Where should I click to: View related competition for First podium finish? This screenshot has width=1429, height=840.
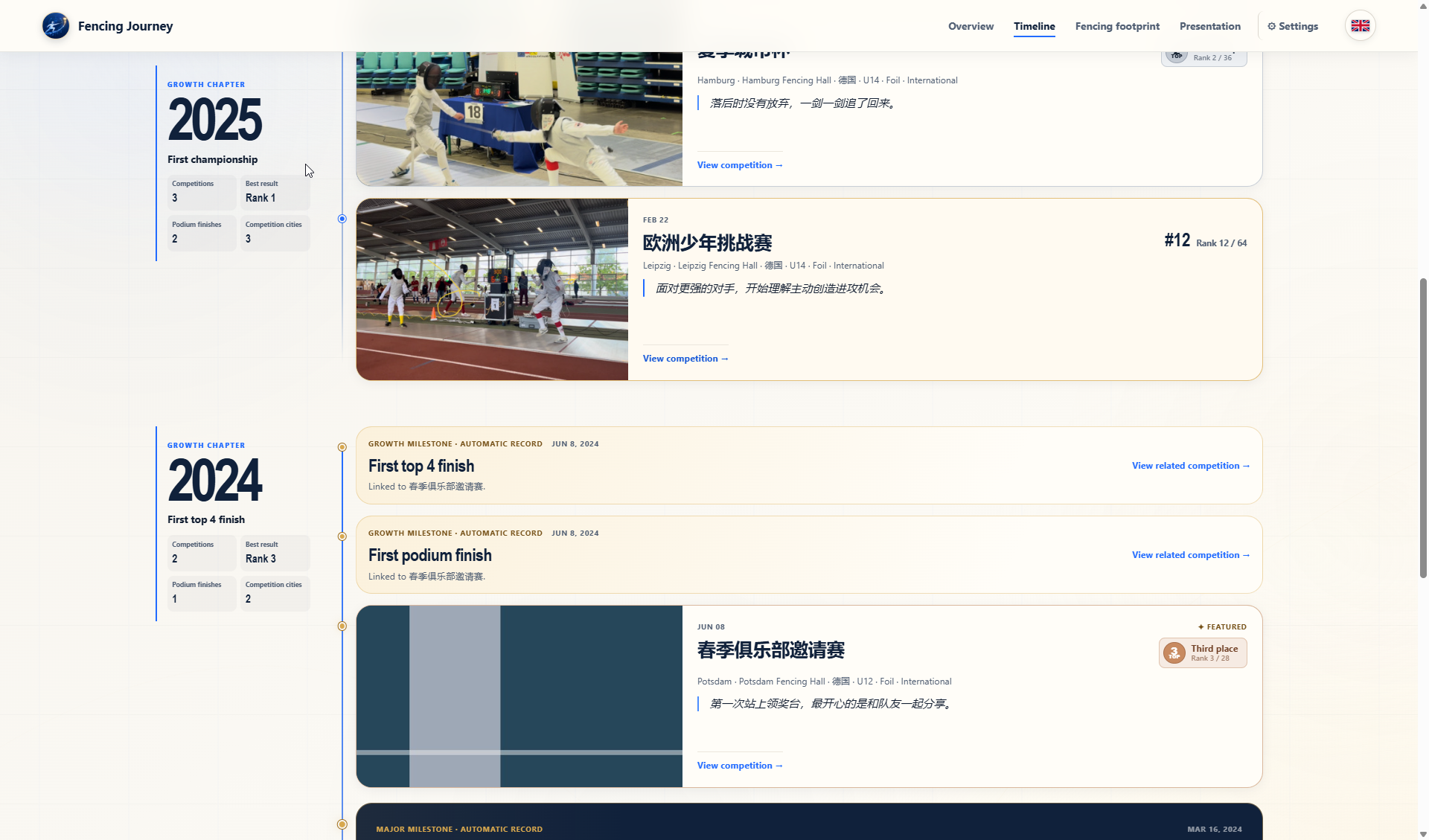(x=1191, y=555)
